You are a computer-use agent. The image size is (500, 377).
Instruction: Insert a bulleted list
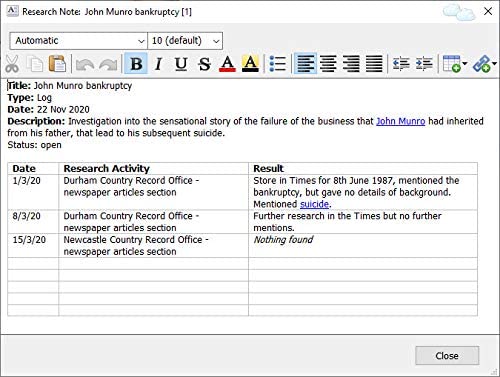277,64
